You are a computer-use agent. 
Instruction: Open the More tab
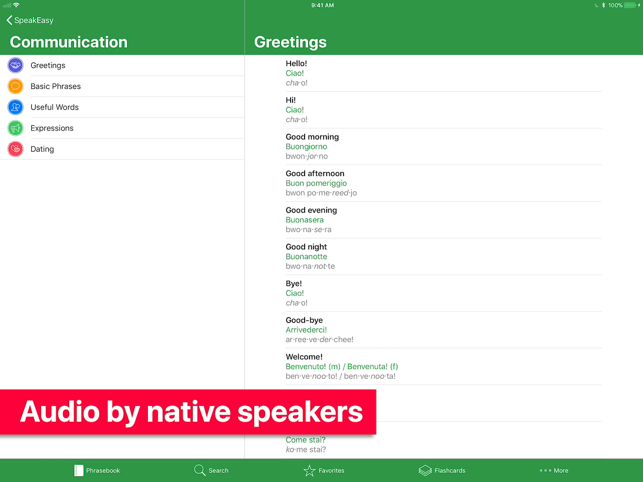(x=554, y=470)
